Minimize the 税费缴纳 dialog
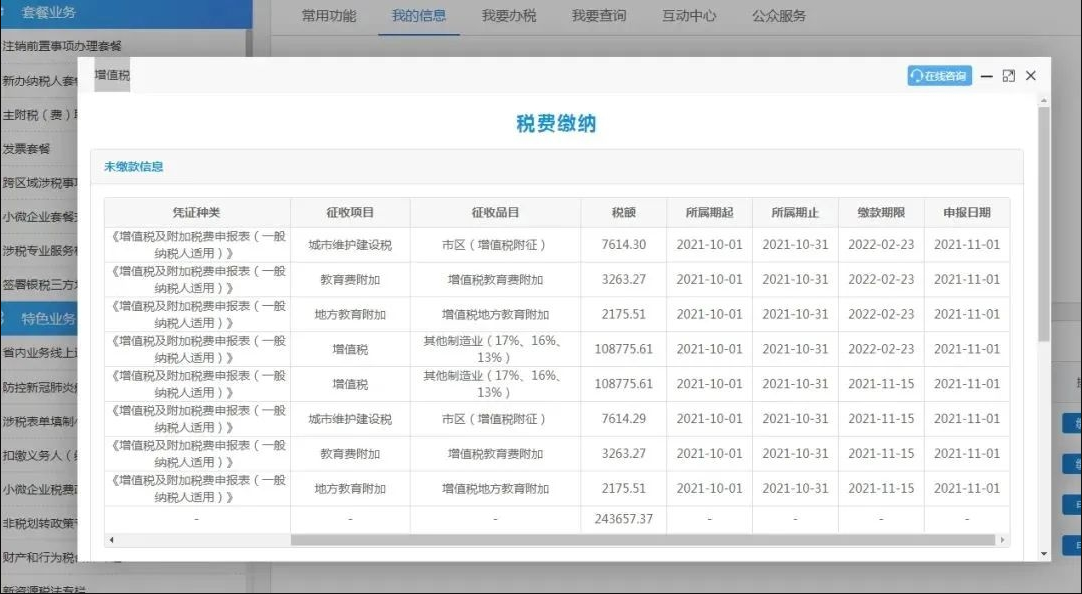Viewport: 1082px width, 594px height. click(987, 76)
